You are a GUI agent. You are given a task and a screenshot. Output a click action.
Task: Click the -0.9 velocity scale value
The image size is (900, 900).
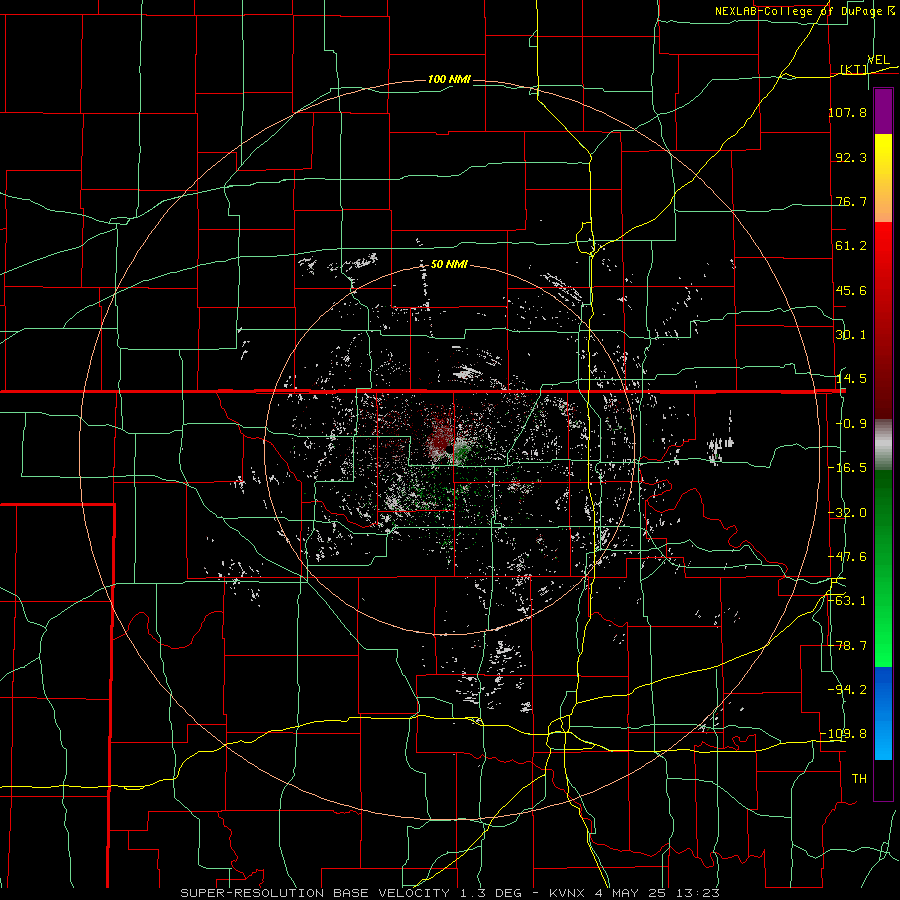(x=851, y=424)
